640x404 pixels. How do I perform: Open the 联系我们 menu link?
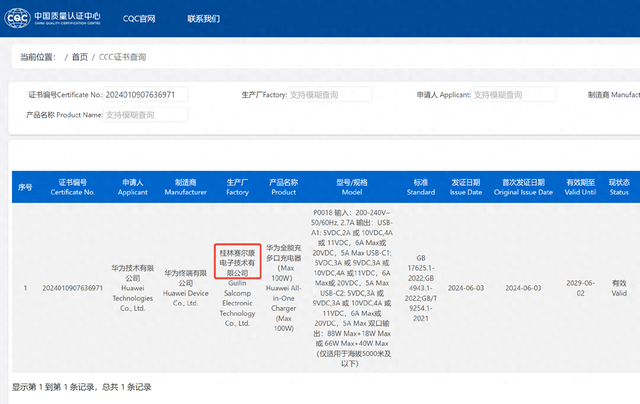coord(203,19)
